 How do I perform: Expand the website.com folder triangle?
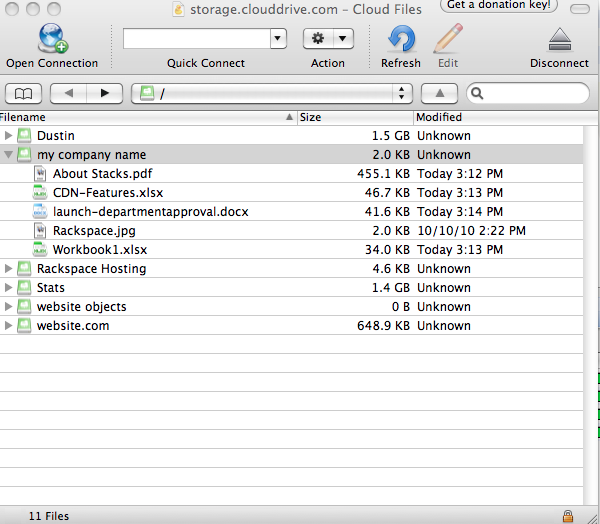coord(8,325)
